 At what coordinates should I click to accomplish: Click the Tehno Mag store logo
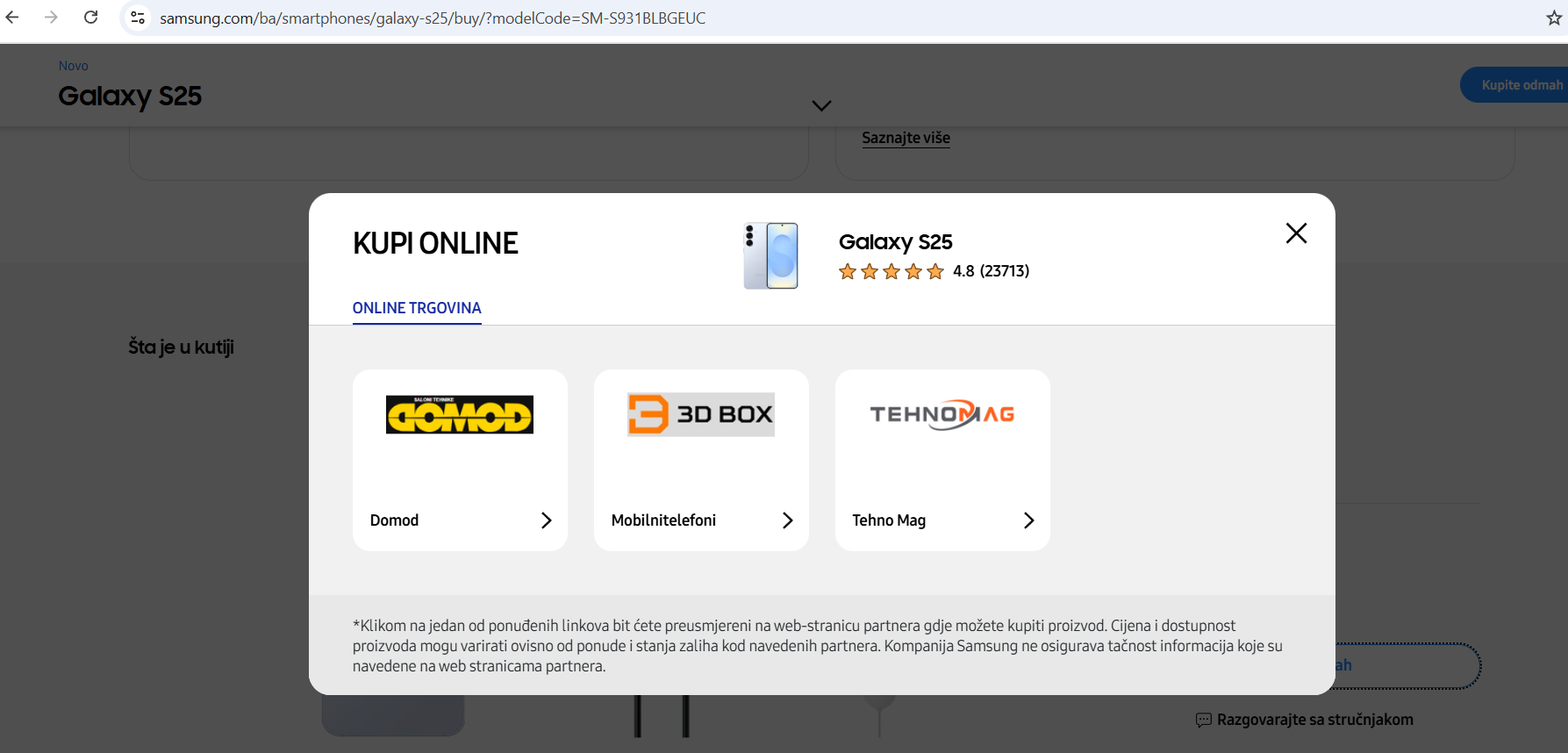click(x=942, y=414)
